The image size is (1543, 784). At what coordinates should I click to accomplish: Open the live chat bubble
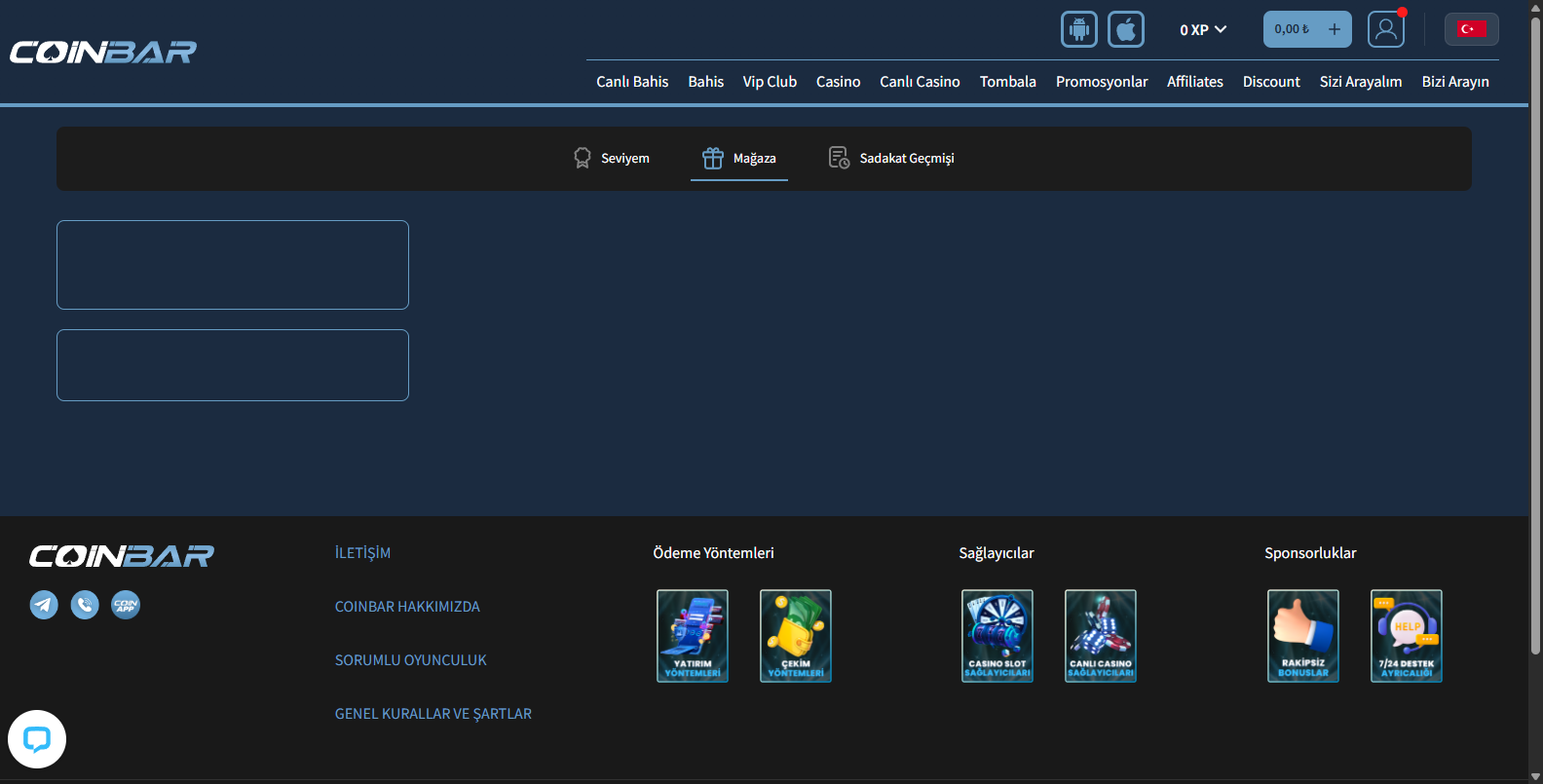pos(37,739)
